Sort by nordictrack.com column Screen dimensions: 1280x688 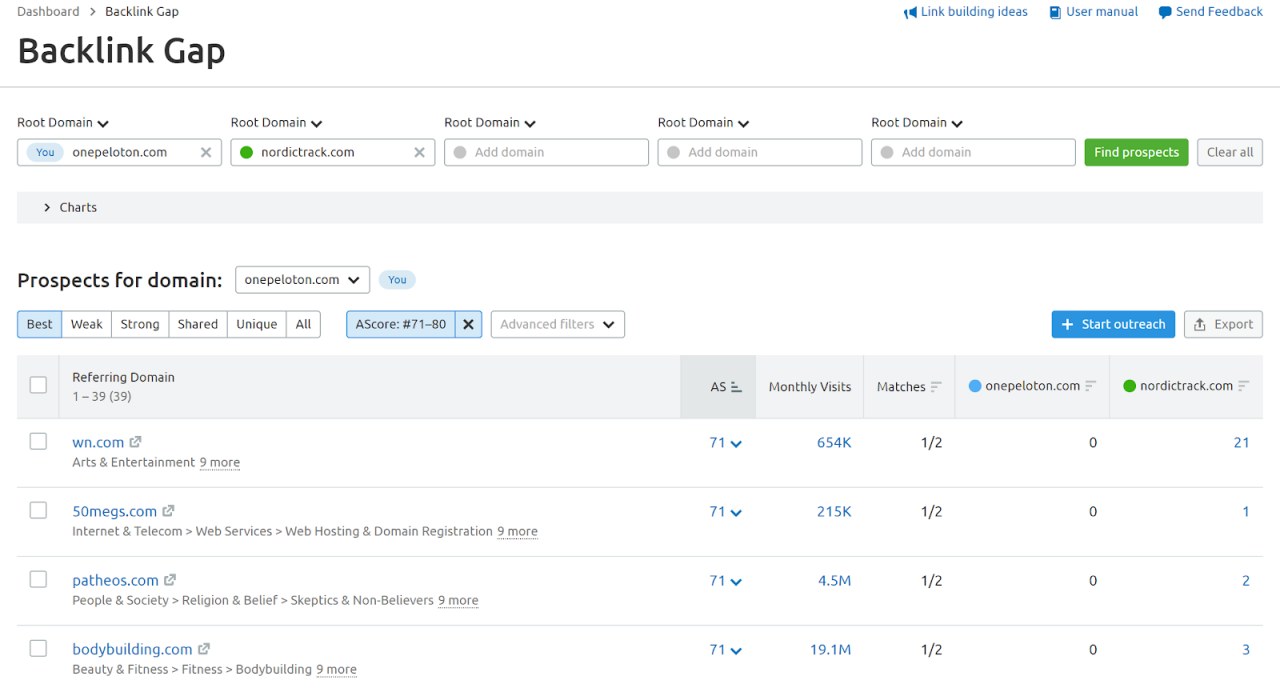point(1186,387)
